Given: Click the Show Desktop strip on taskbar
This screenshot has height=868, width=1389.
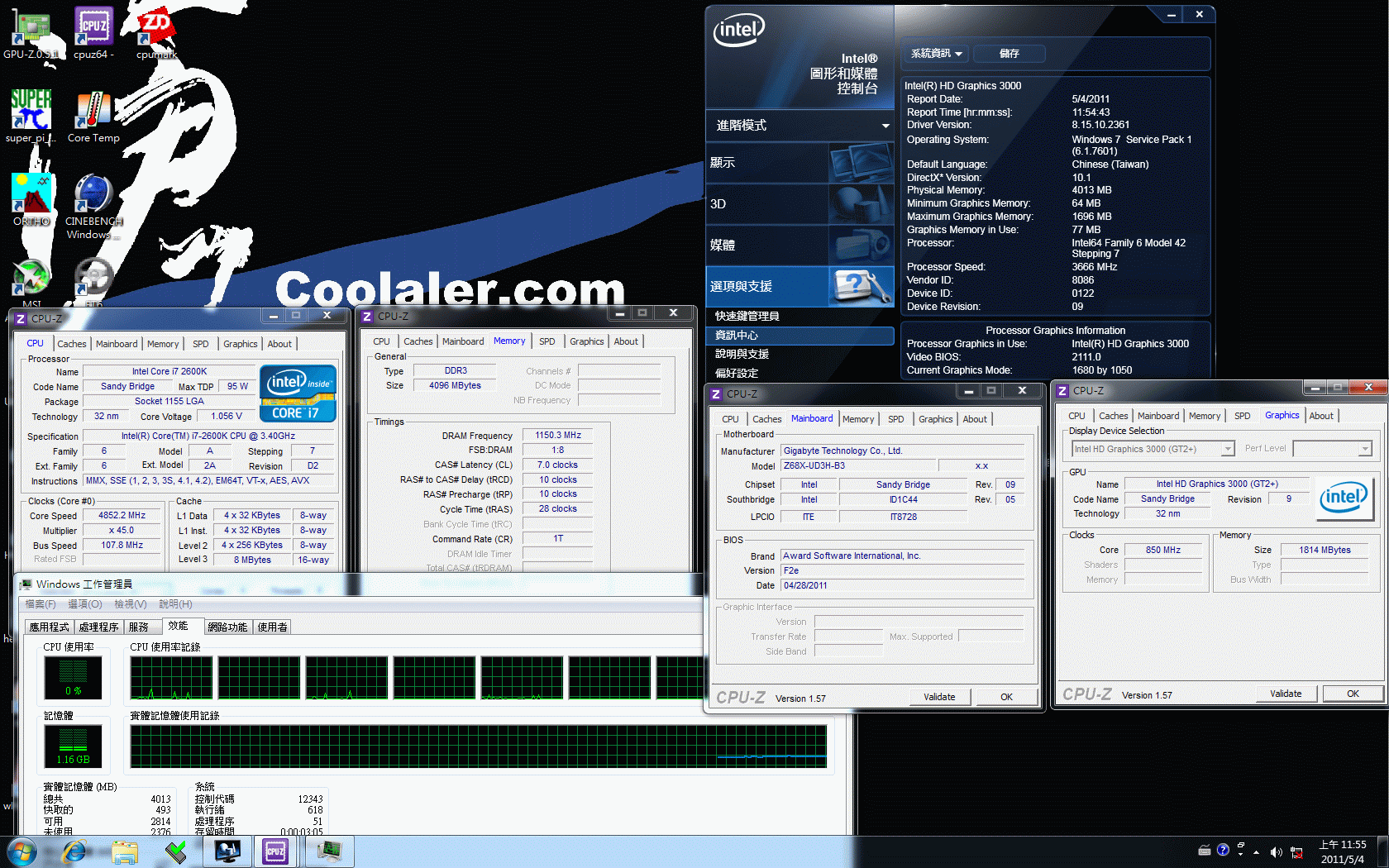Looking at the screenshot, I should tap(1383, 851).
